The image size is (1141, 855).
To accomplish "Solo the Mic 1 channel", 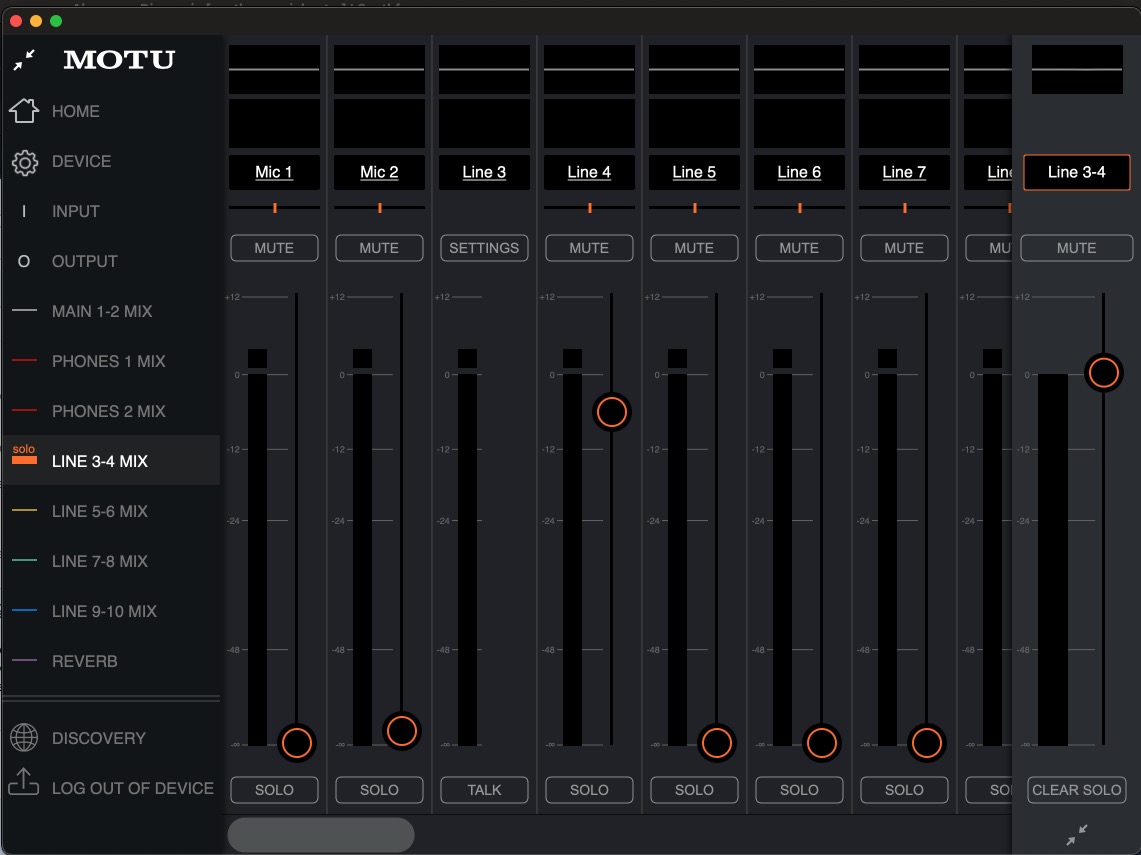I will [274, 790].
